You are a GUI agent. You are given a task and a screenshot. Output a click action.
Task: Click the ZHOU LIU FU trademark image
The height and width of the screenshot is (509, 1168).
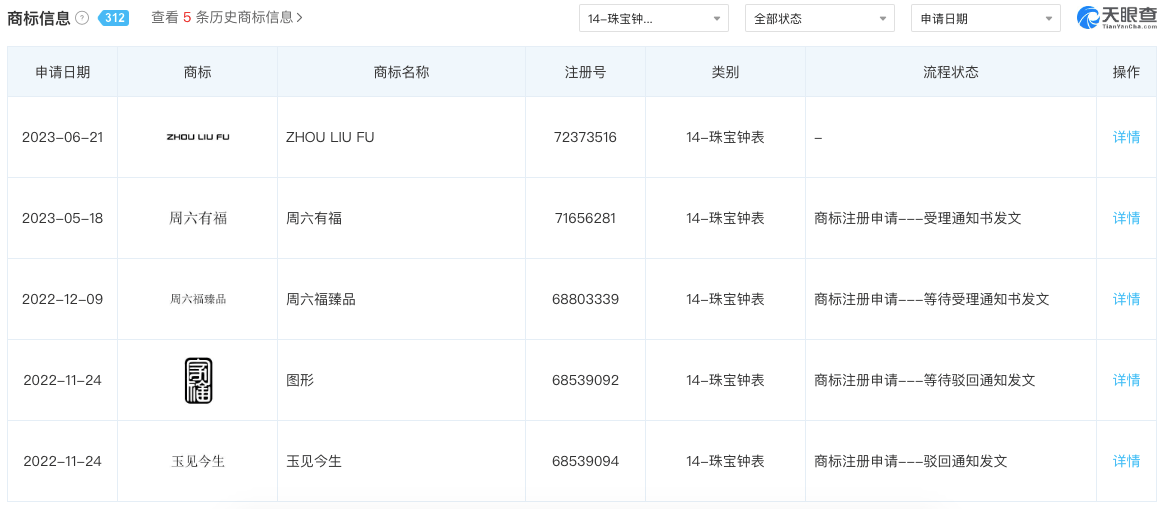click(198, 137)
